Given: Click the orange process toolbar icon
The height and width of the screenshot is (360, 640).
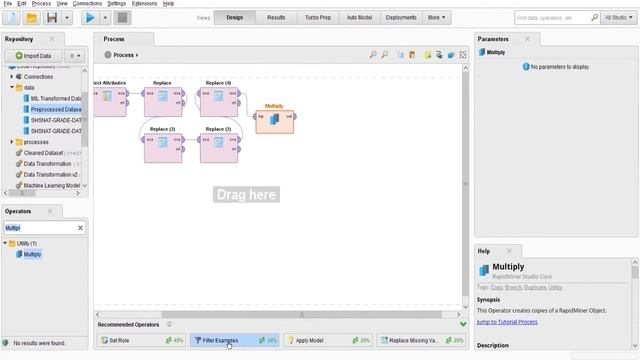Looking at the screenshot, I should [x=412, y=55].
